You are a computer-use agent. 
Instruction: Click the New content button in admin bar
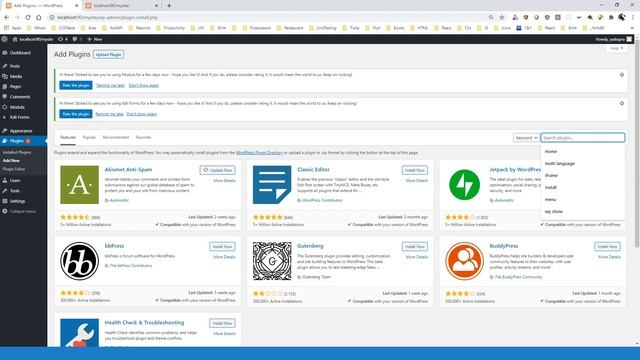coord(95,39)
